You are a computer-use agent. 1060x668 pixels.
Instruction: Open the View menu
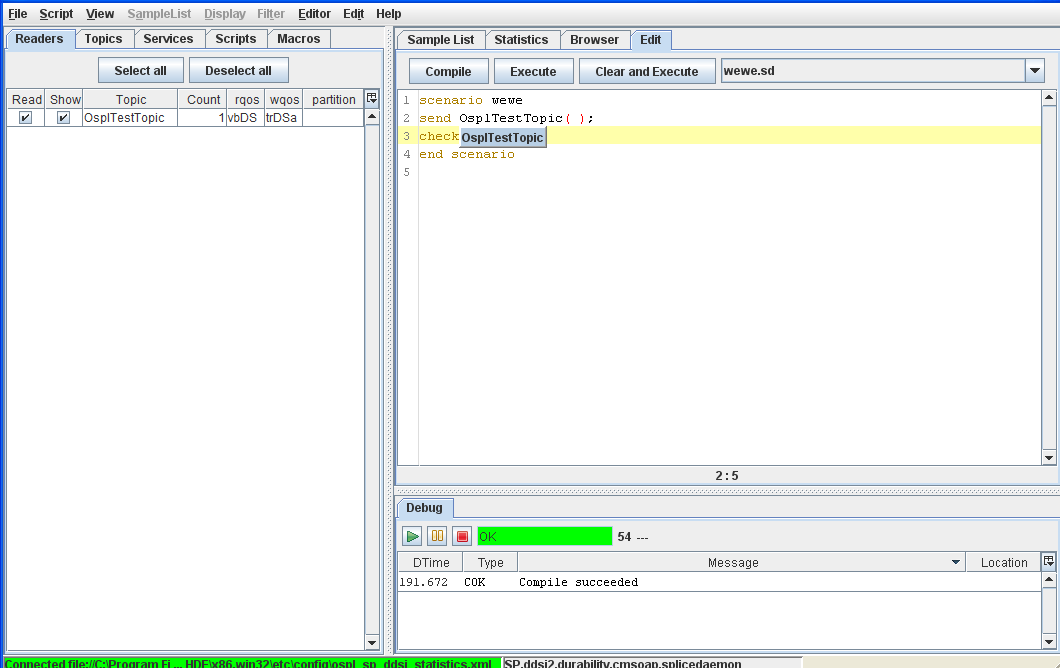tap(100, 14)
